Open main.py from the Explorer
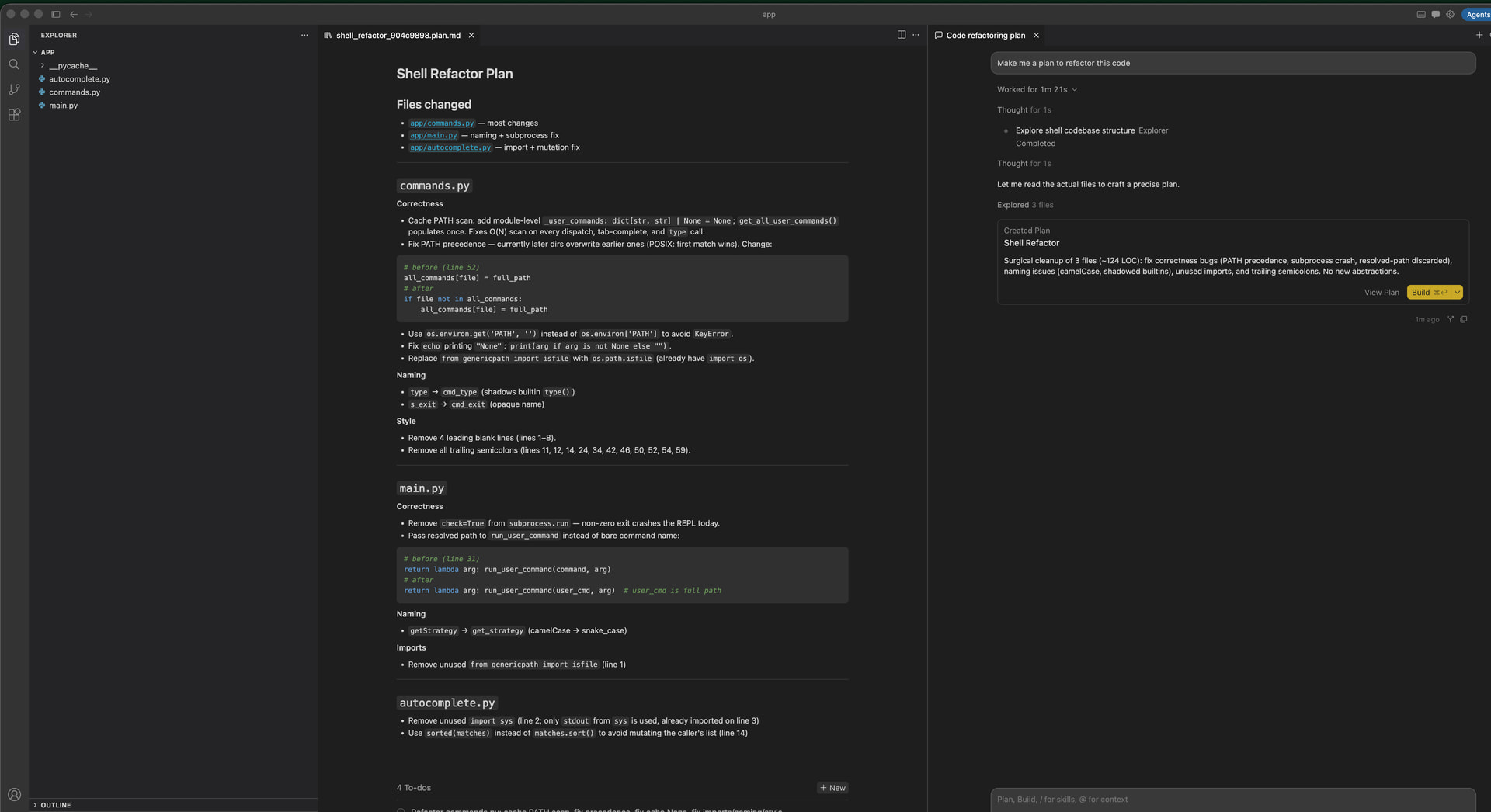 63,106
